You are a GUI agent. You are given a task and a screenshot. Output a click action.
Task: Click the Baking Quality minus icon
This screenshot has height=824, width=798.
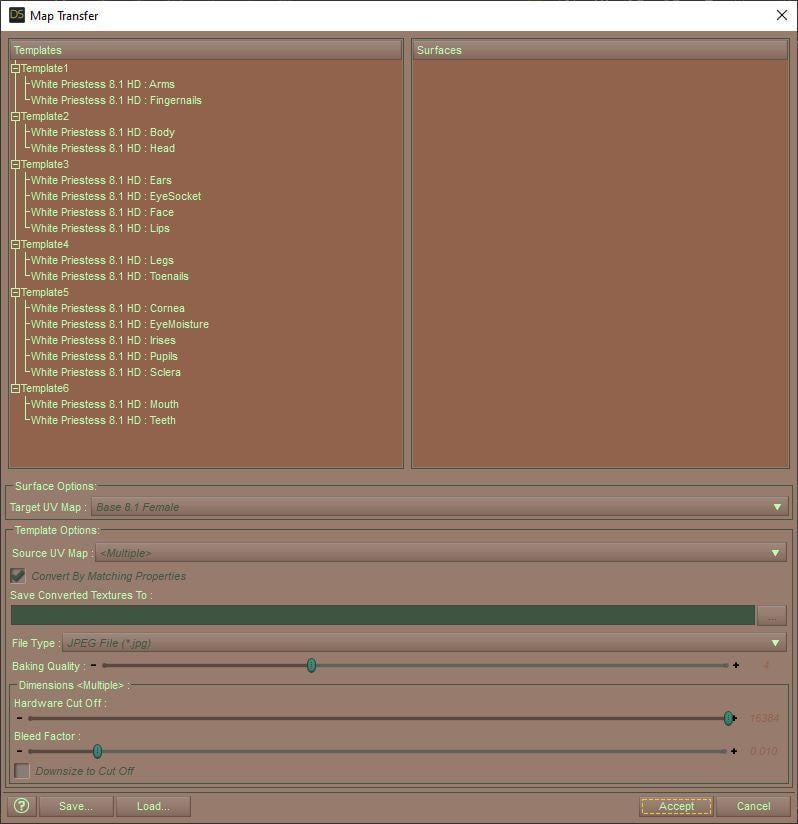[93, 665]
